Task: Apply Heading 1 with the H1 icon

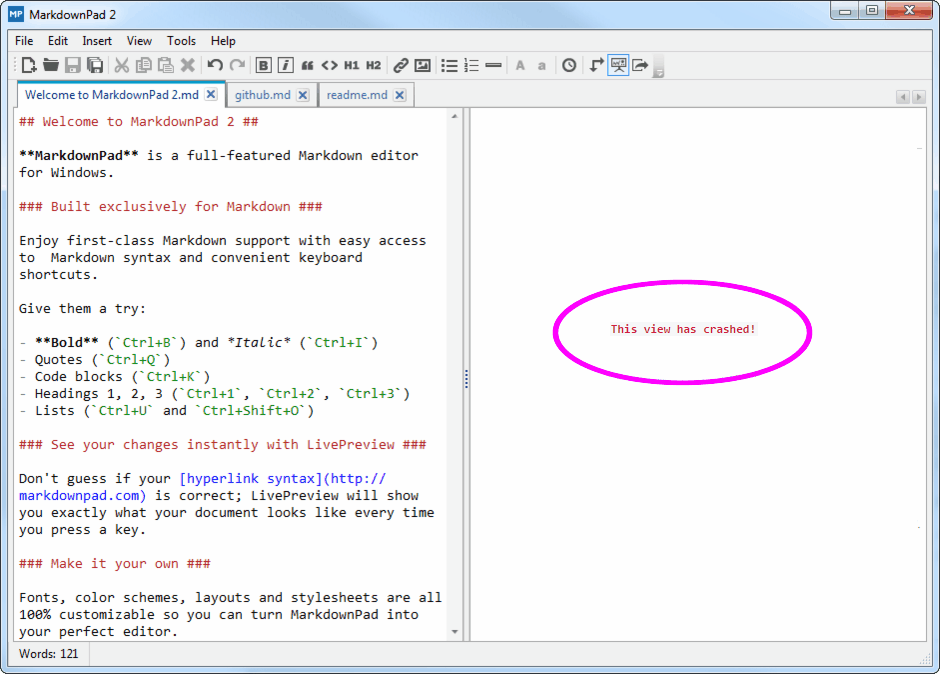Action: (x=351, y=65)
